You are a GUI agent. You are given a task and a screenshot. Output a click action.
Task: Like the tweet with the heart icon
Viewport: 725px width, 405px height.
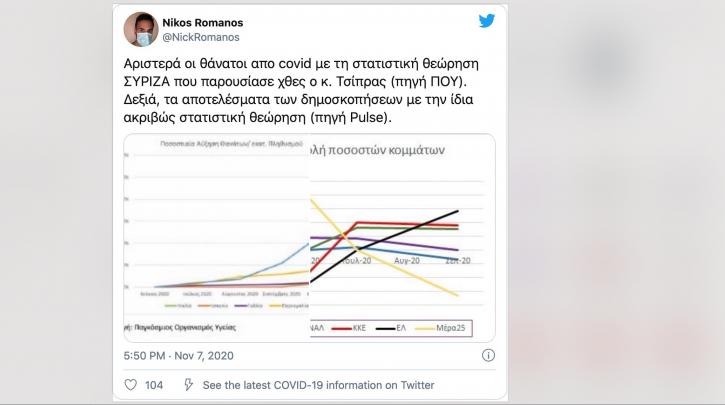click(x=131, y=385)
